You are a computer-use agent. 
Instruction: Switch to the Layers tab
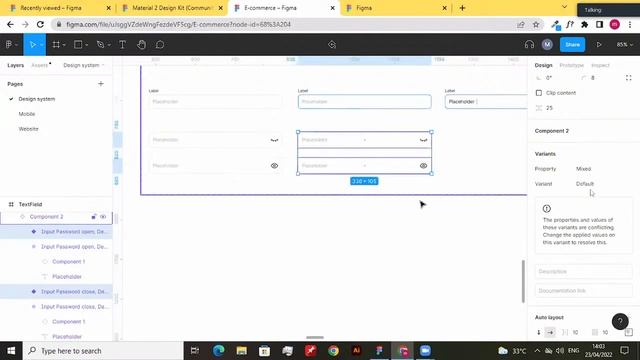coord(16,65)
